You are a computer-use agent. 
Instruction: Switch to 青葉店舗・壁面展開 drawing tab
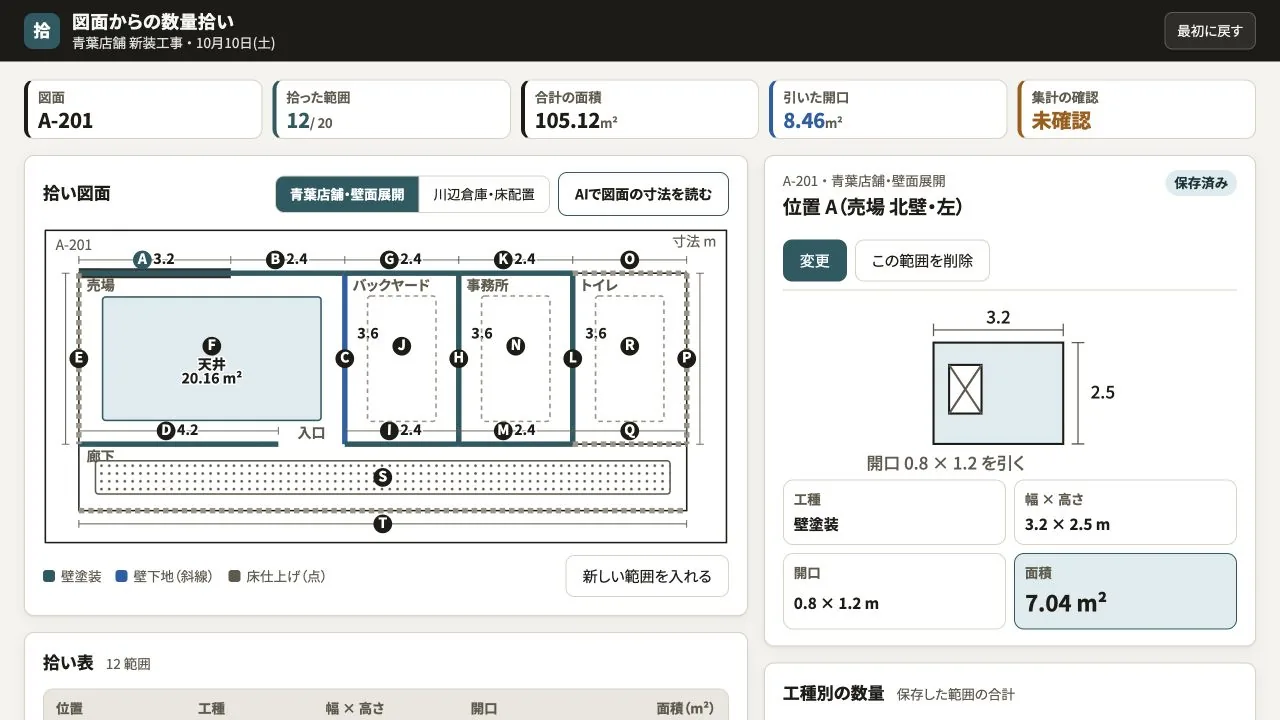(347, 194)
